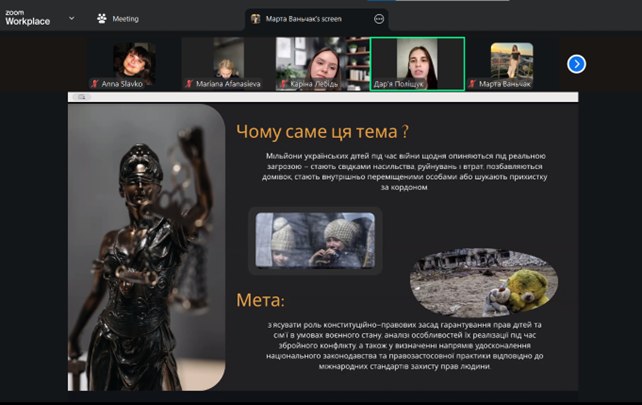Click Дар'я Поліщук's muted microphone icon

[x=377, y=84]
